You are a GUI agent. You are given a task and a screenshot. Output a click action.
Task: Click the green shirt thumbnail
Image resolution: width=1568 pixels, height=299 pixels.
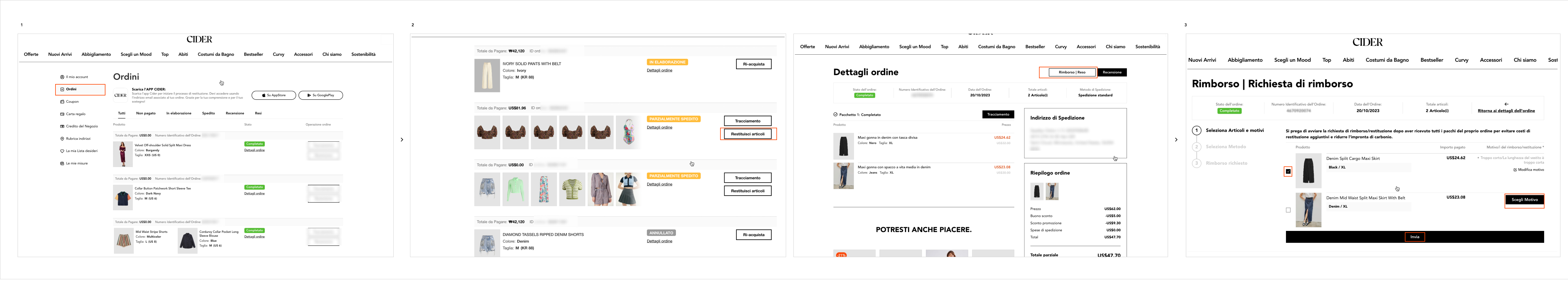pos(516,189)
